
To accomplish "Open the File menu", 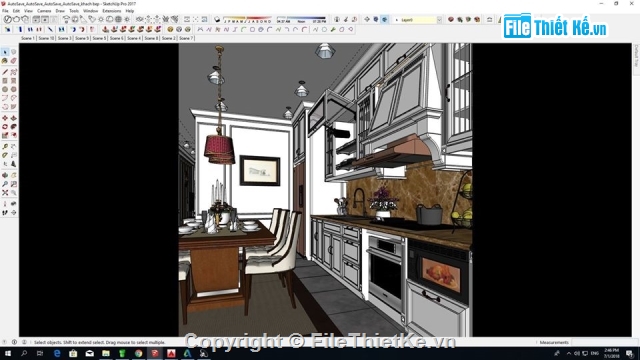I will 5,11.
